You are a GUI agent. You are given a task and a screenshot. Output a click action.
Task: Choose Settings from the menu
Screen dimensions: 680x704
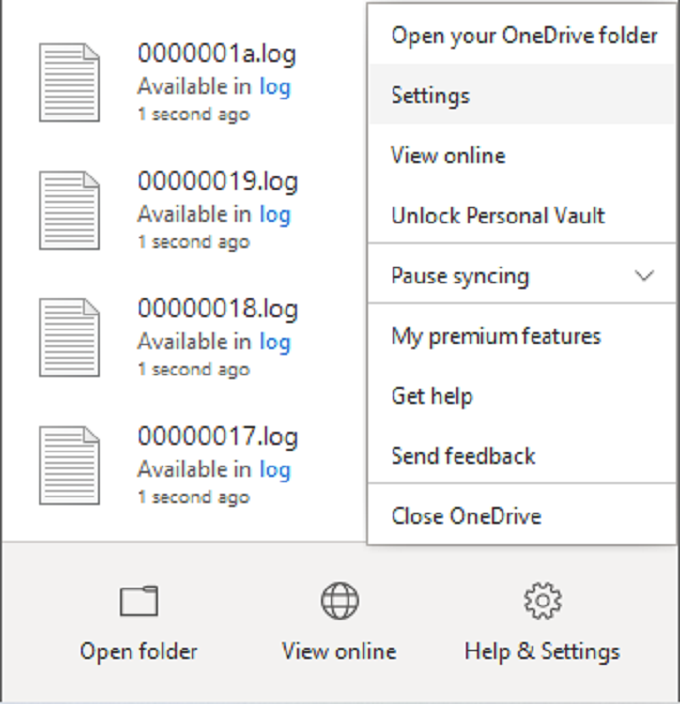coord(522,94)
